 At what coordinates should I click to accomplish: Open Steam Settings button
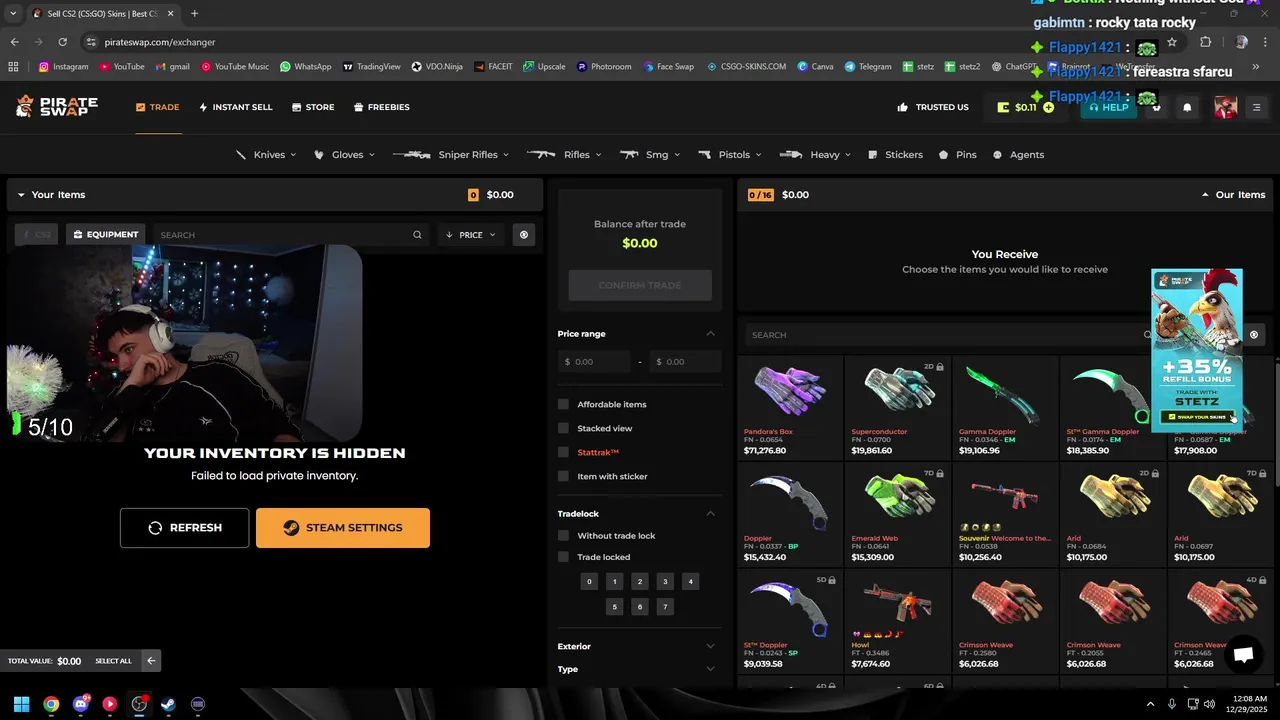point(343,528)
